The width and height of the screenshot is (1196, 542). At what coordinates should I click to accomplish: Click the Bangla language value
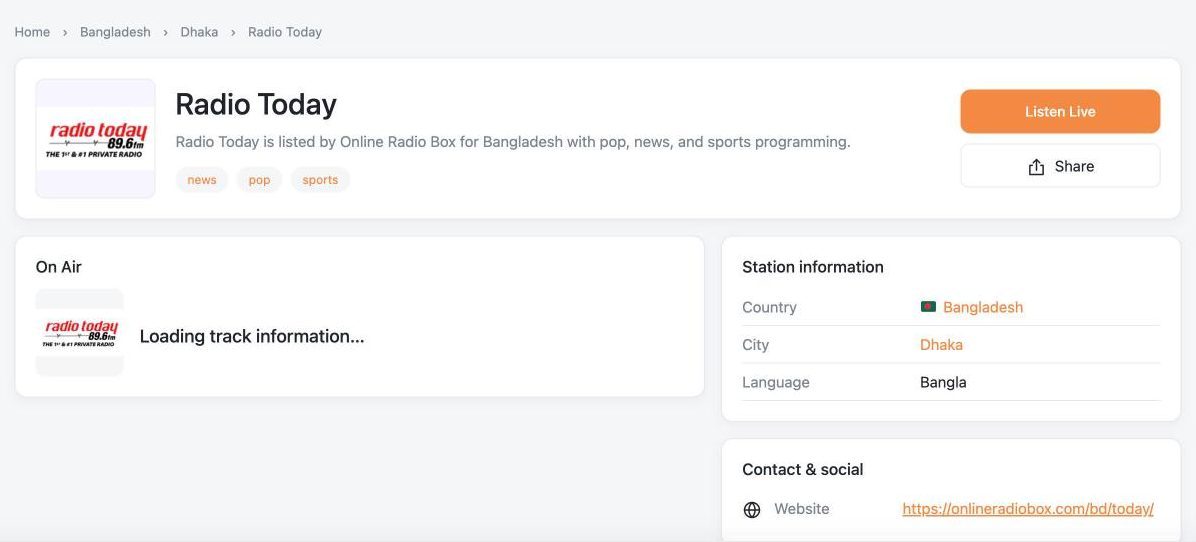(x=944, y=382)
